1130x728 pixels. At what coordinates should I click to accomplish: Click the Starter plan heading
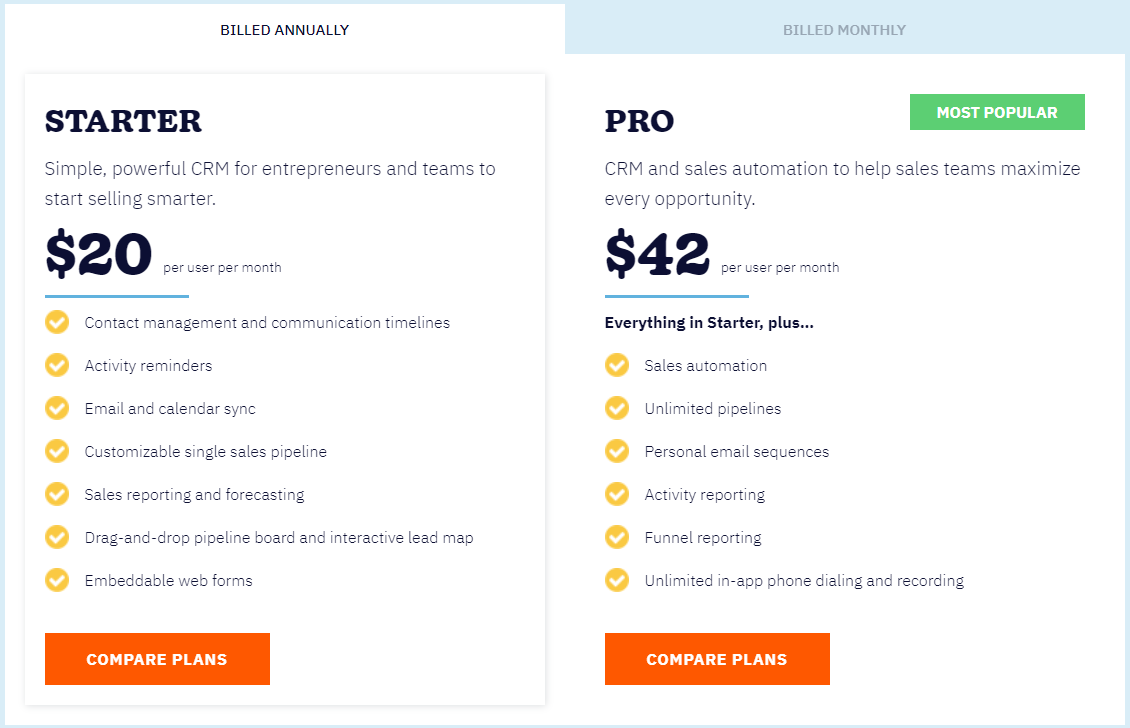click(x=123, y=120)
